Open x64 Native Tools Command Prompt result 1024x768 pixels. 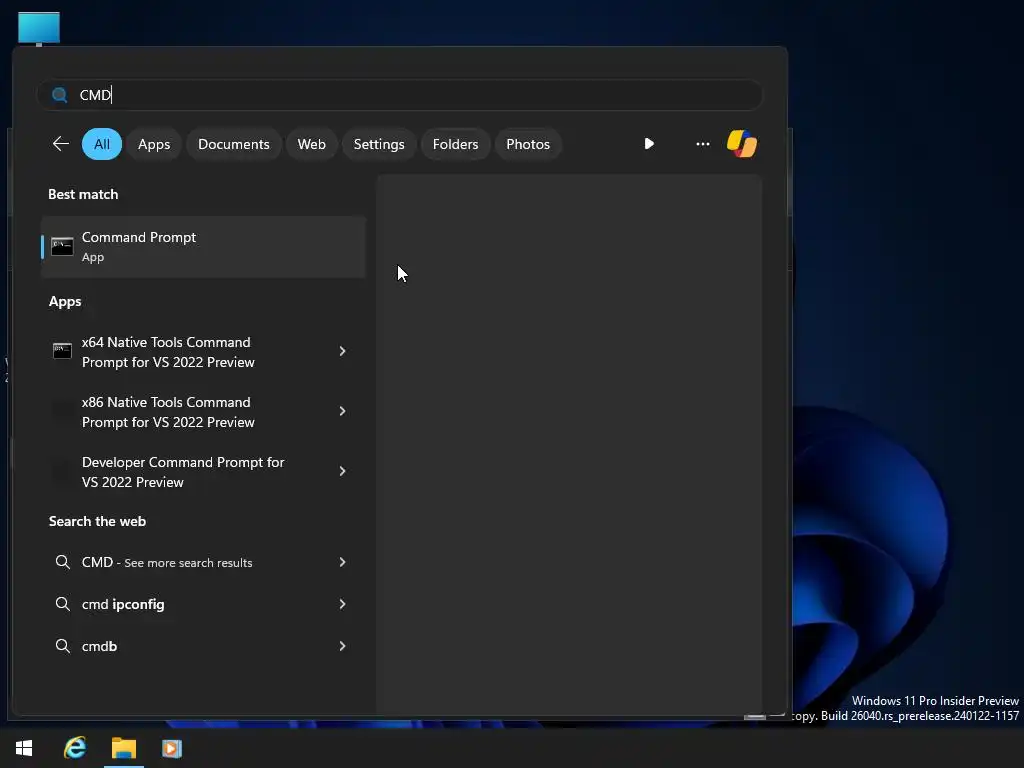[x=203, y=352]
